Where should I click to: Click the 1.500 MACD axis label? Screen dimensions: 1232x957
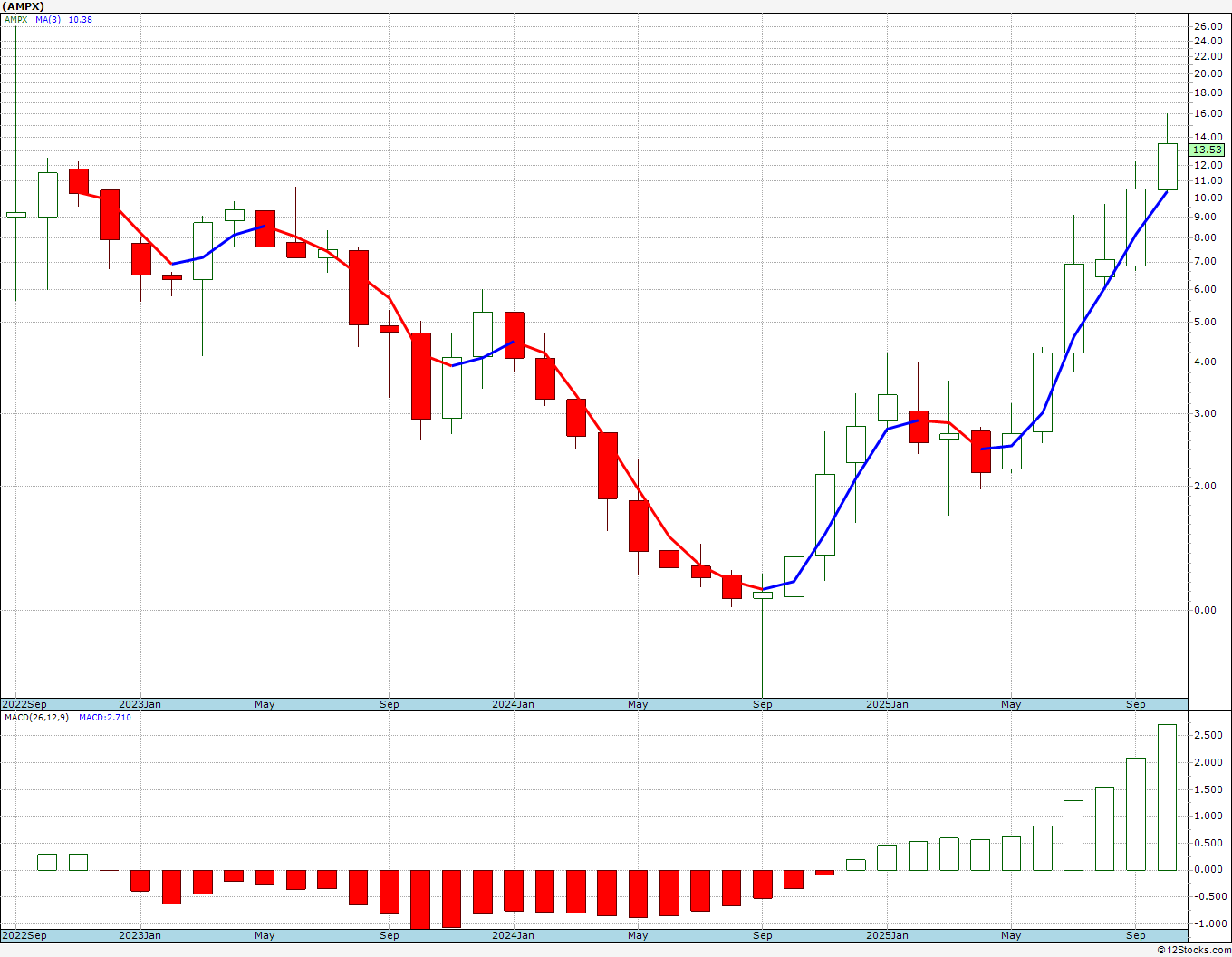(x=1208, y=790)
